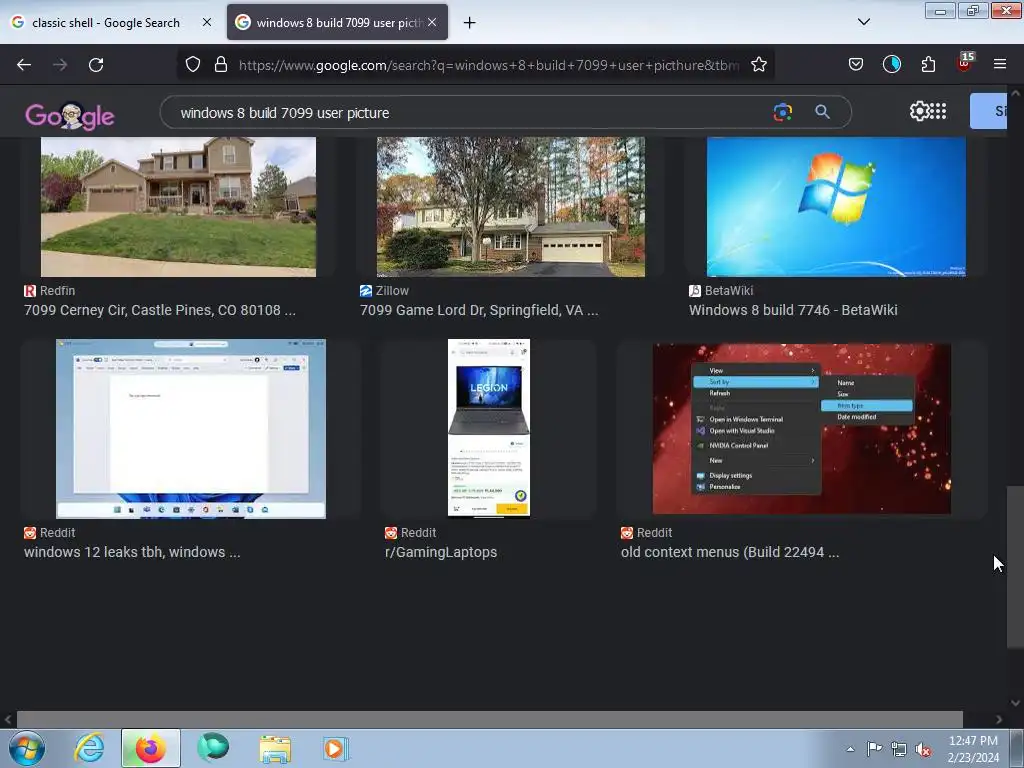1024x768 pixels.
Task: Launch Windows Media Player from taskbar
Action: tap(336, 748)
